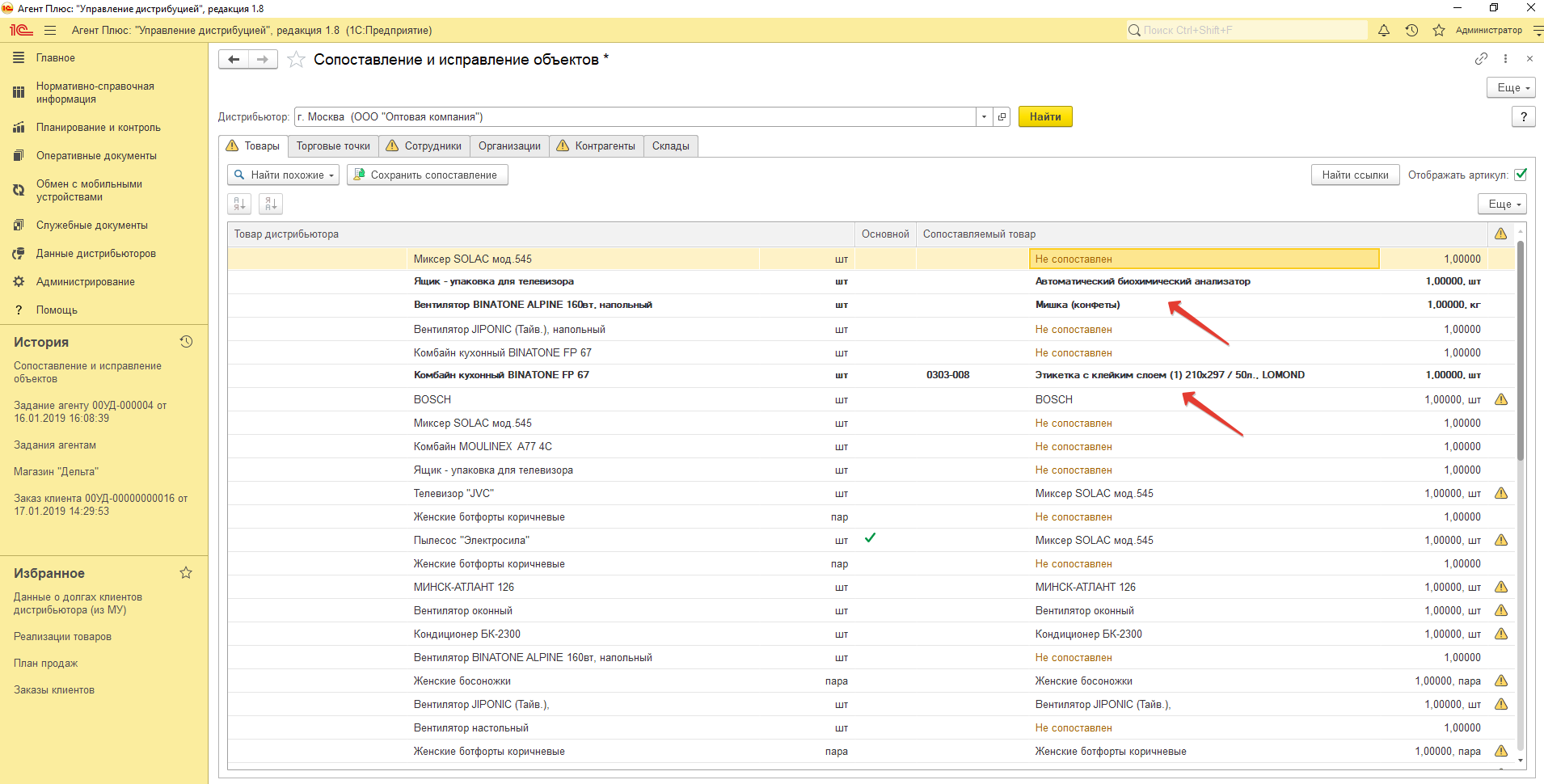Viewport: 1544px width, 784px height.
Task: Click warning icon in Кондиционер БК-2300 row
Action: (x=1501, y=634)
